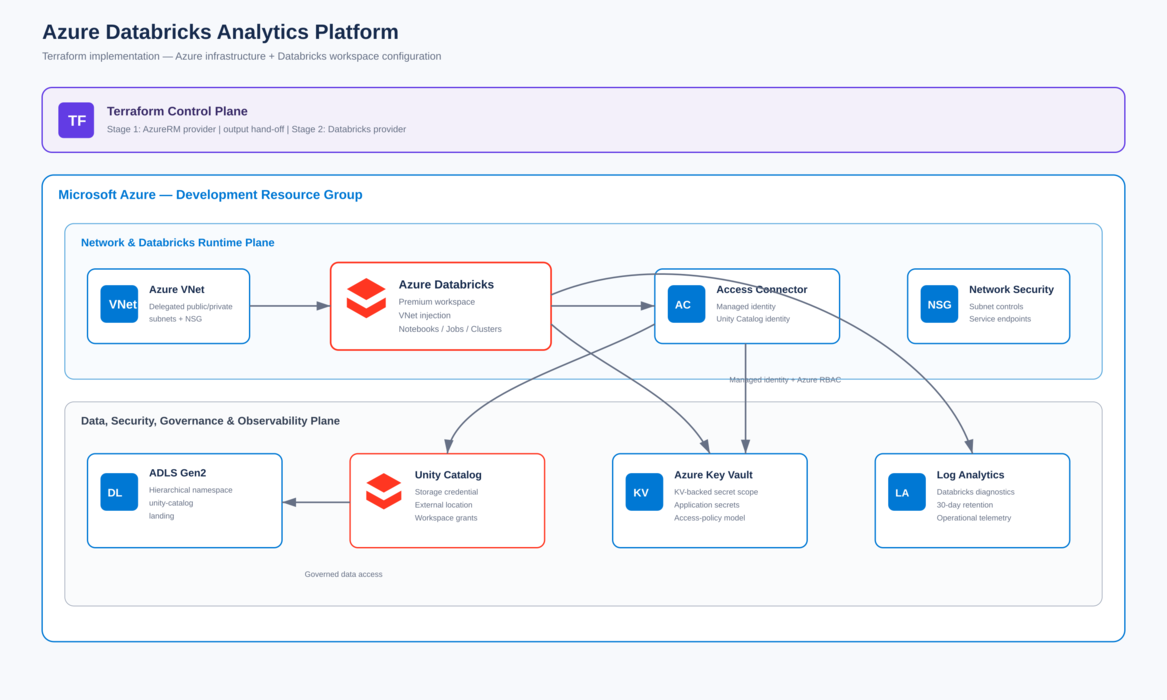Click the Notebooks / Jobs / Clusters line
The height and width of the screenshot is (700, 1167).
coord(450,329)
